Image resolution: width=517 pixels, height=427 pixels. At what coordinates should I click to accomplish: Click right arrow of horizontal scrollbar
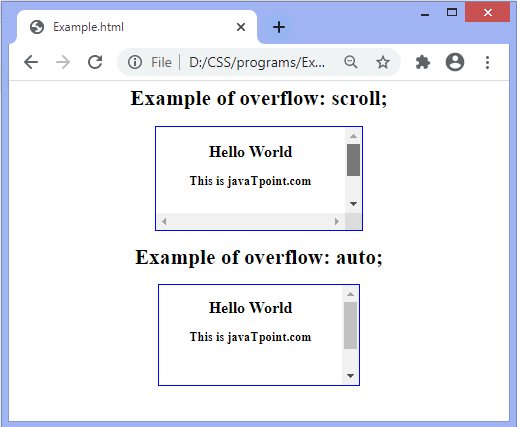[x=337, y=221]
